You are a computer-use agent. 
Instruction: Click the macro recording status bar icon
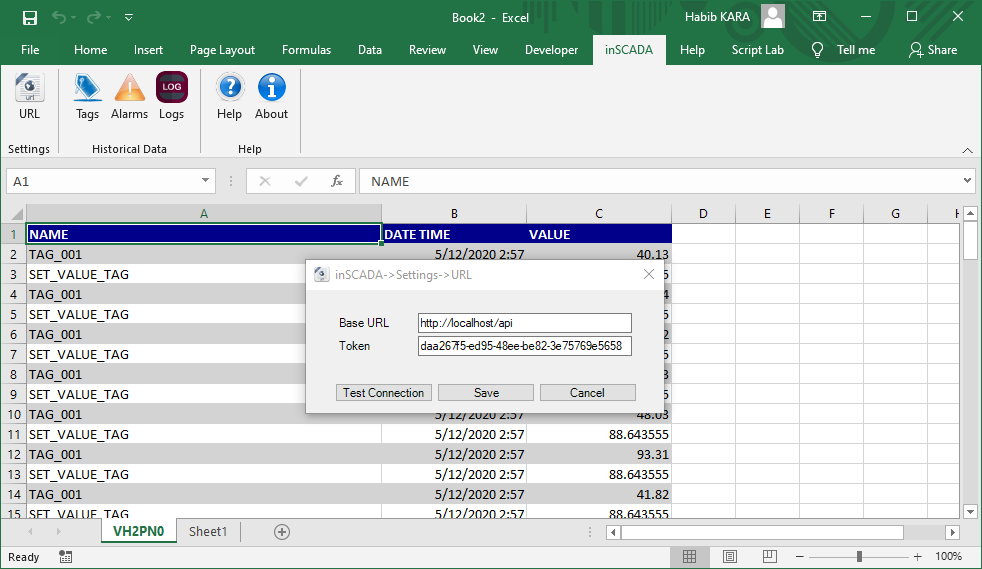[x=66, y=556]
